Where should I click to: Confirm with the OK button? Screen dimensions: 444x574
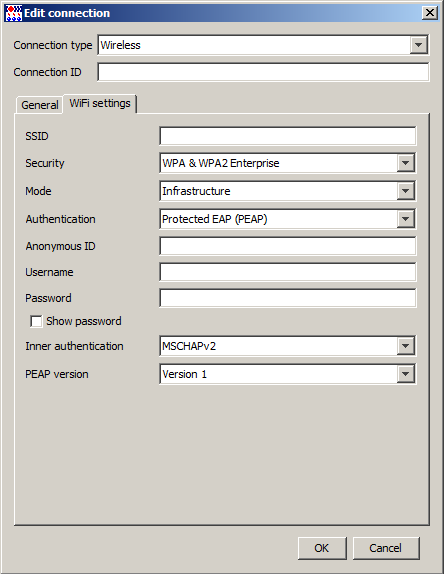click(322, 548)
